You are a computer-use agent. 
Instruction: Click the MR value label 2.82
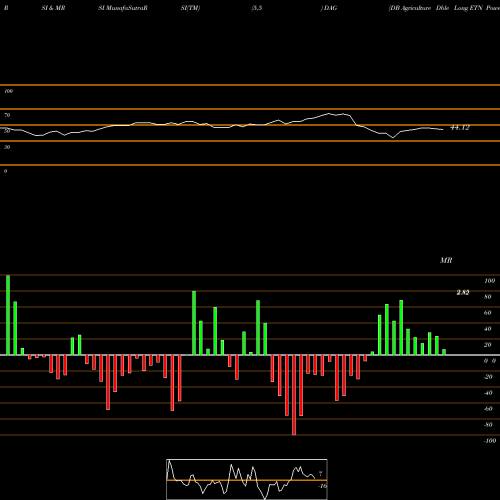pyautogui.click(x=463, y=292)
